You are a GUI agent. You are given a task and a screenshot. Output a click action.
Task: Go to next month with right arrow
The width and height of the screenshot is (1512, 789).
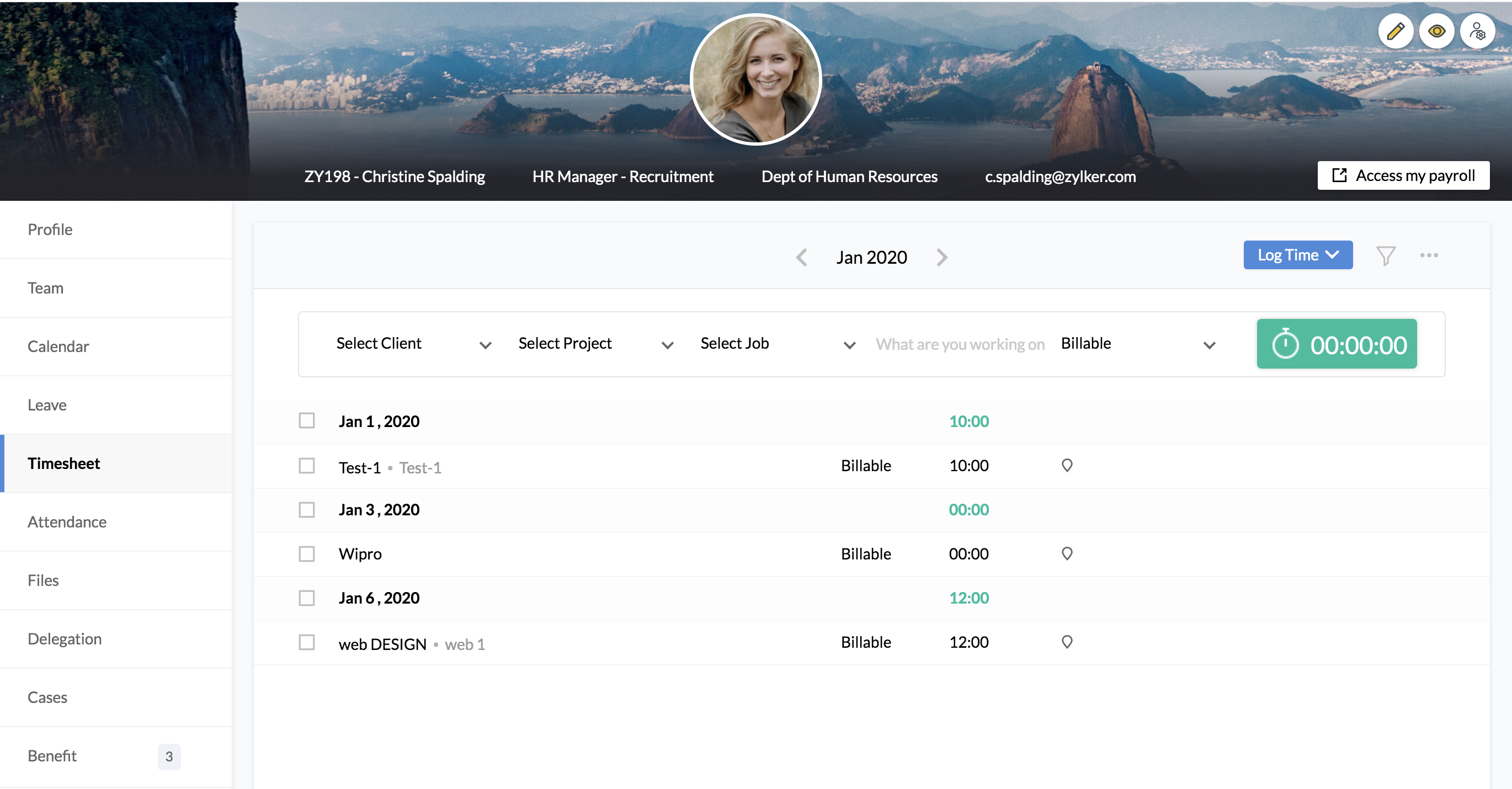coord(941,257)
